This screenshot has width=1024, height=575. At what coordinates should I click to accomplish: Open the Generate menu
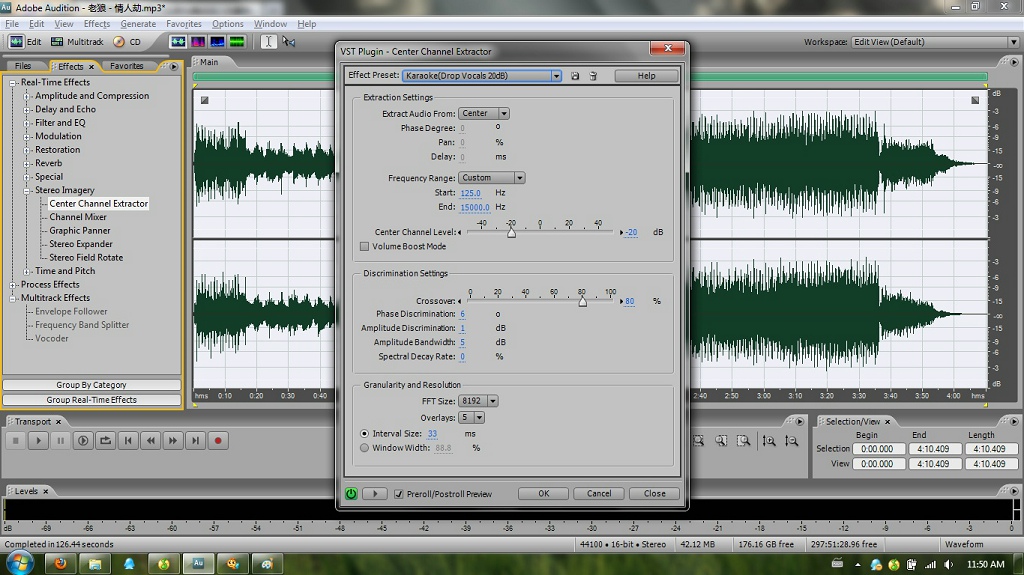tap(138, 24)
